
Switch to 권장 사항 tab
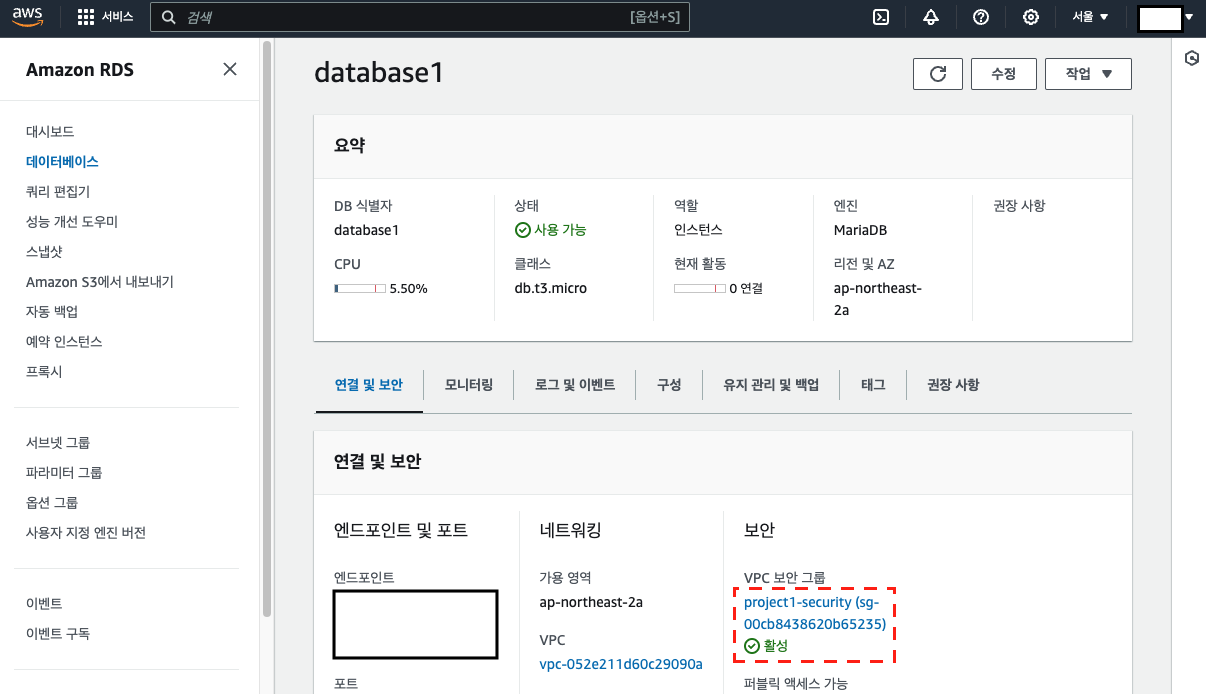953,385
